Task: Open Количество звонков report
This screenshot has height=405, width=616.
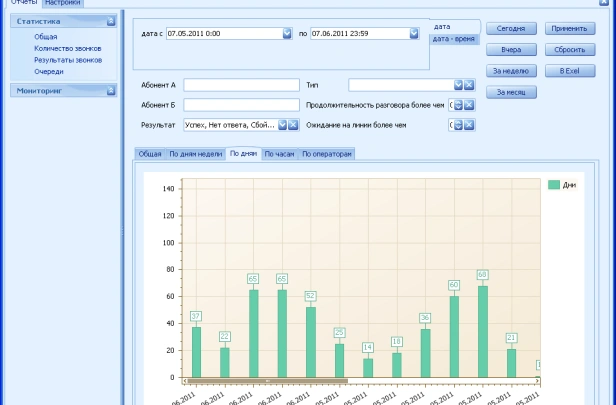Action: (67, 48)
